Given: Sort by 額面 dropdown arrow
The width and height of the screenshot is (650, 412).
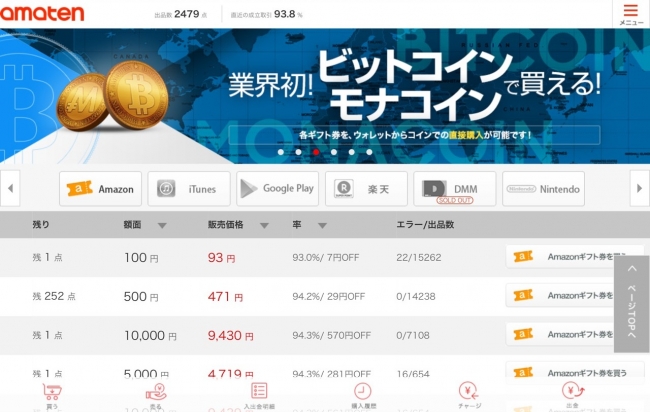Looking at the screenshot, I should coord(162,226).
